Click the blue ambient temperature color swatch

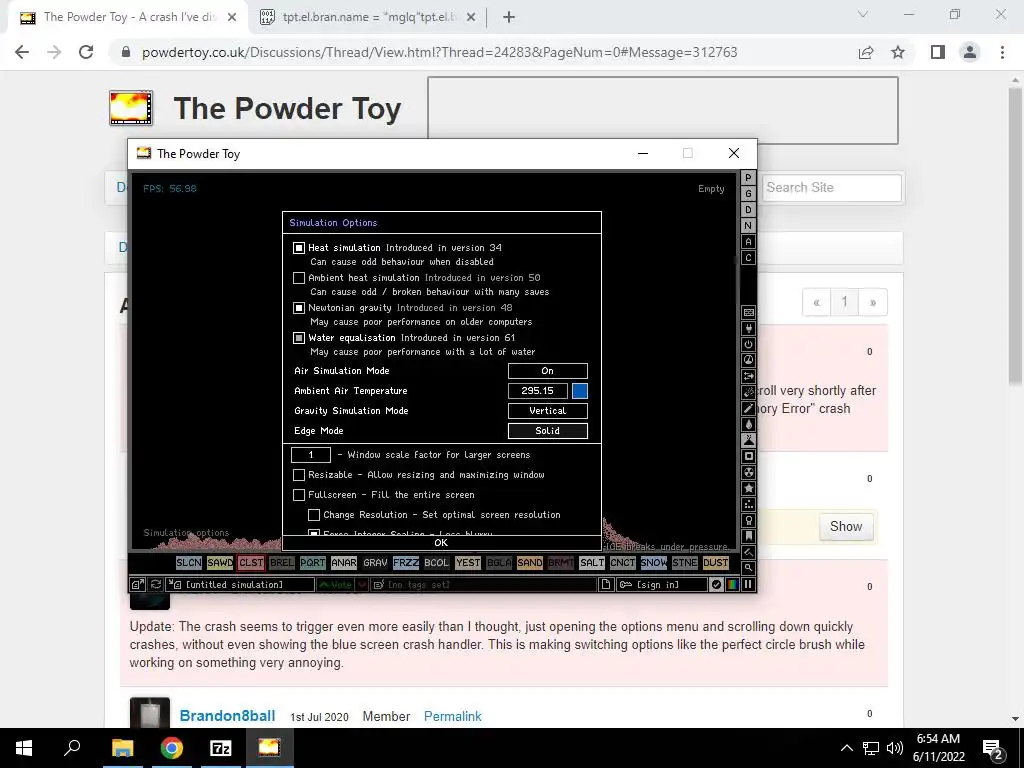580,391
